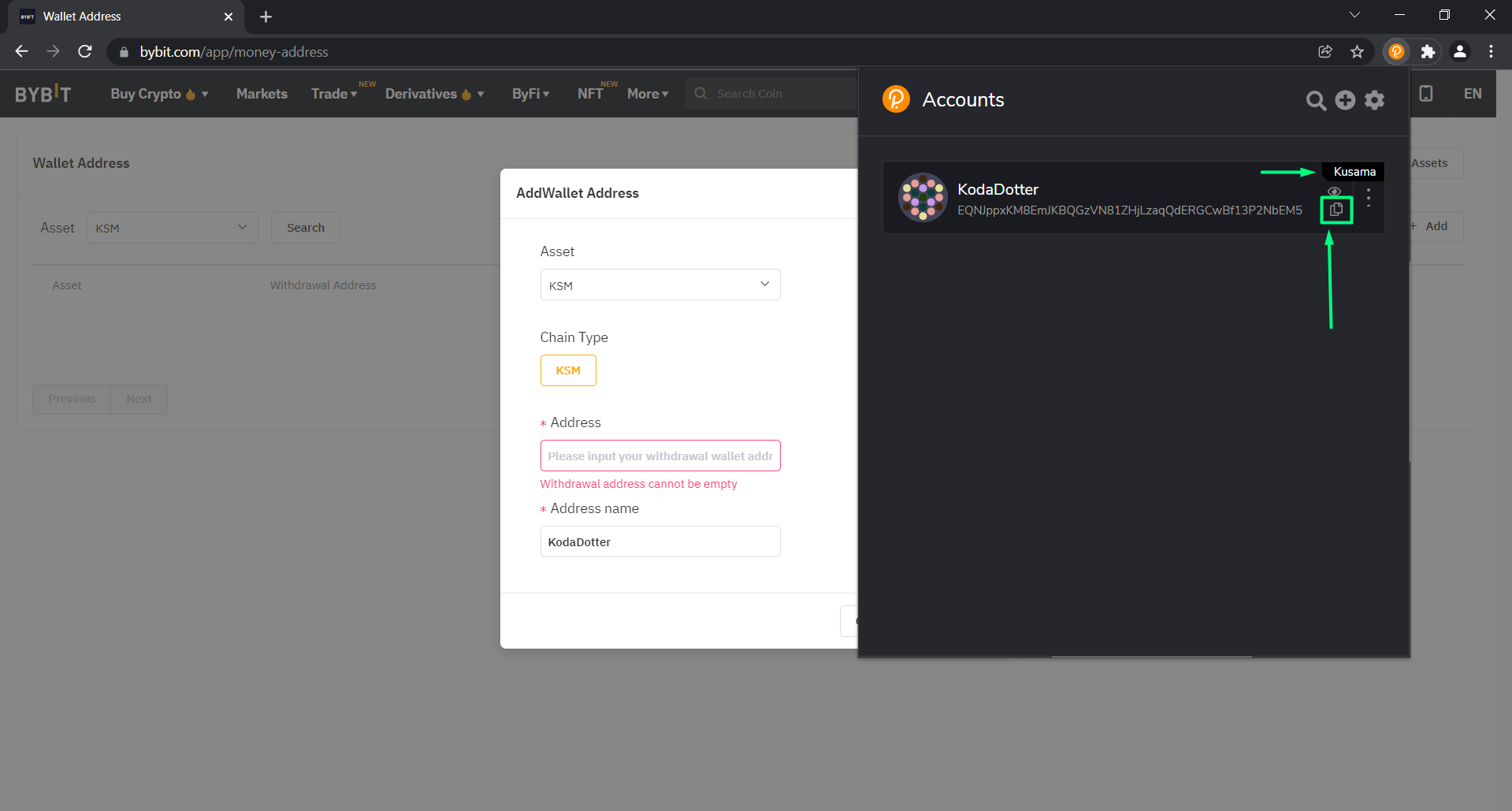The height and width of the screenshot is (811, 1512).
Task: Click the polkadot.js extension icon in toolbar
Action: 1396,52
